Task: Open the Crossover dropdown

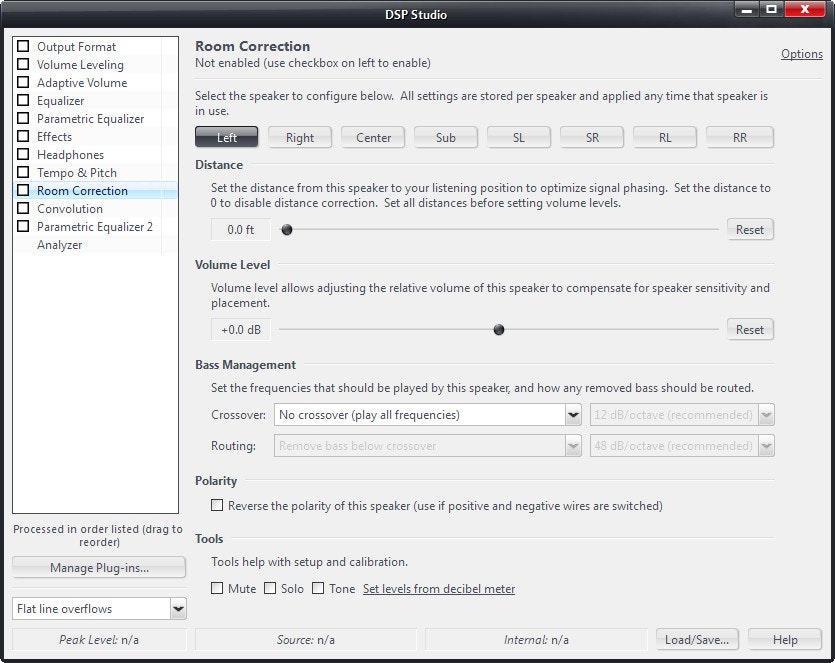Action: coord(573,415)
